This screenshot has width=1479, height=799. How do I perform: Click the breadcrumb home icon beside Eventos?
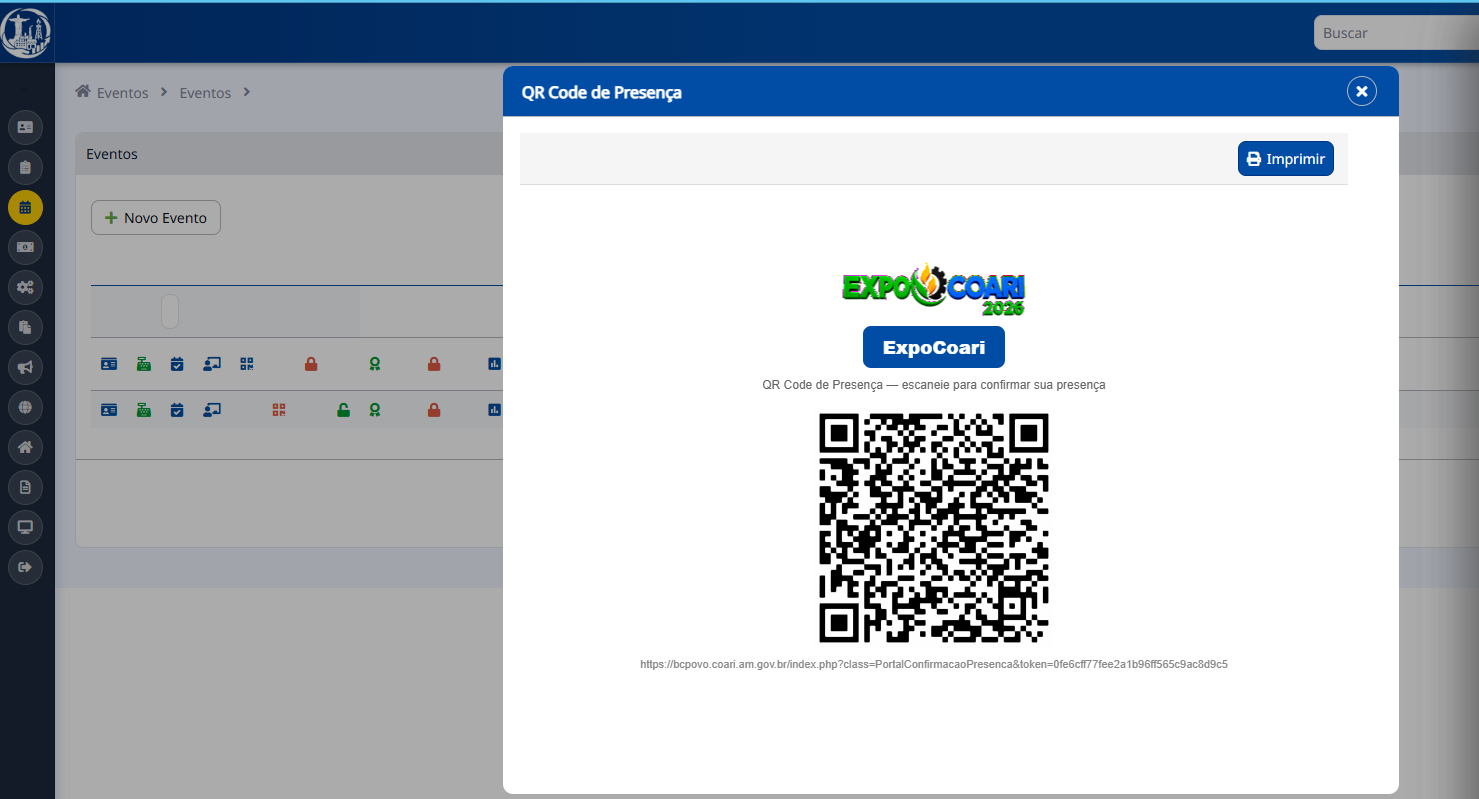point(83,92)
